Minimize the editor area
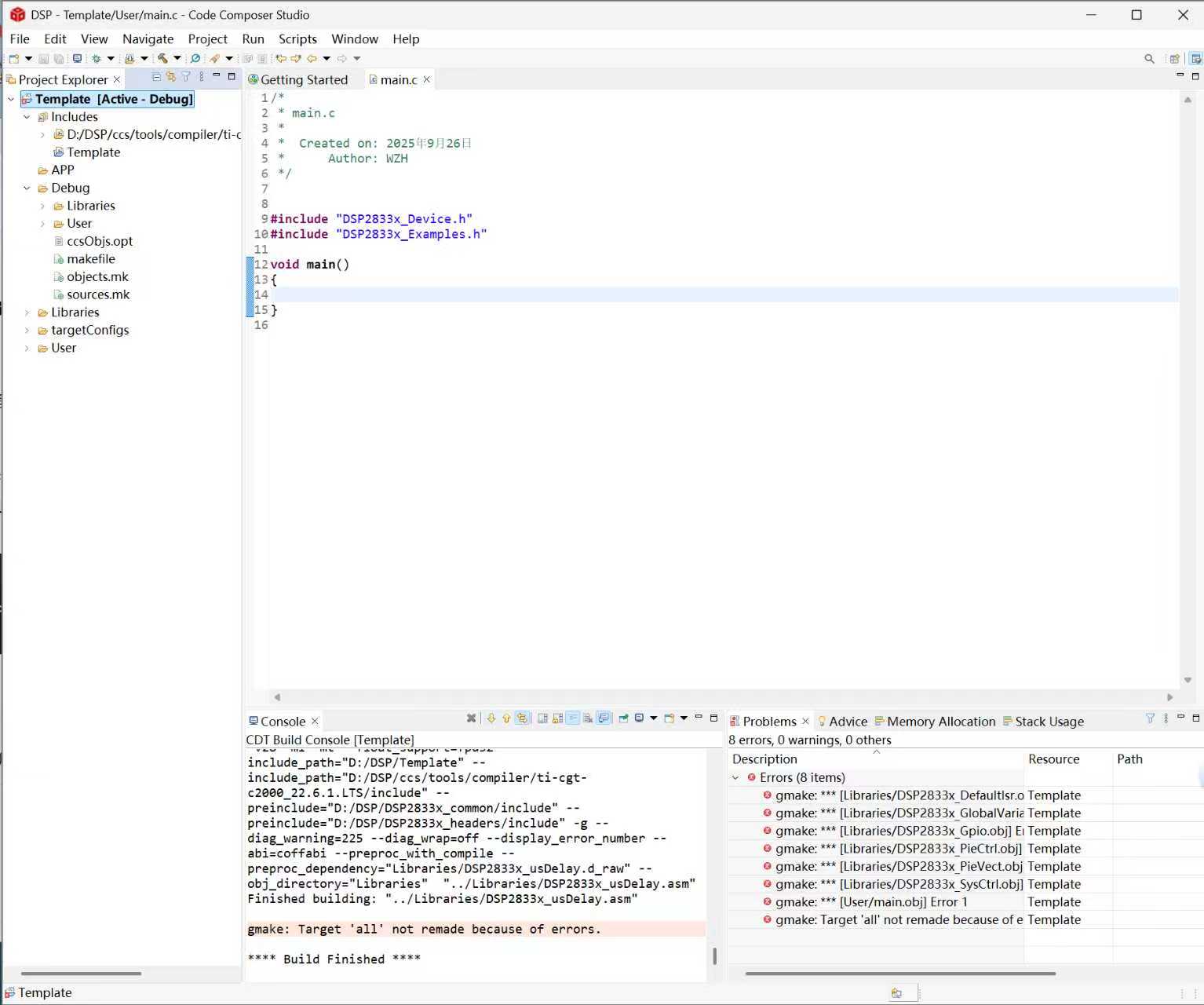1204x1005 pixels. [1180, 75]
